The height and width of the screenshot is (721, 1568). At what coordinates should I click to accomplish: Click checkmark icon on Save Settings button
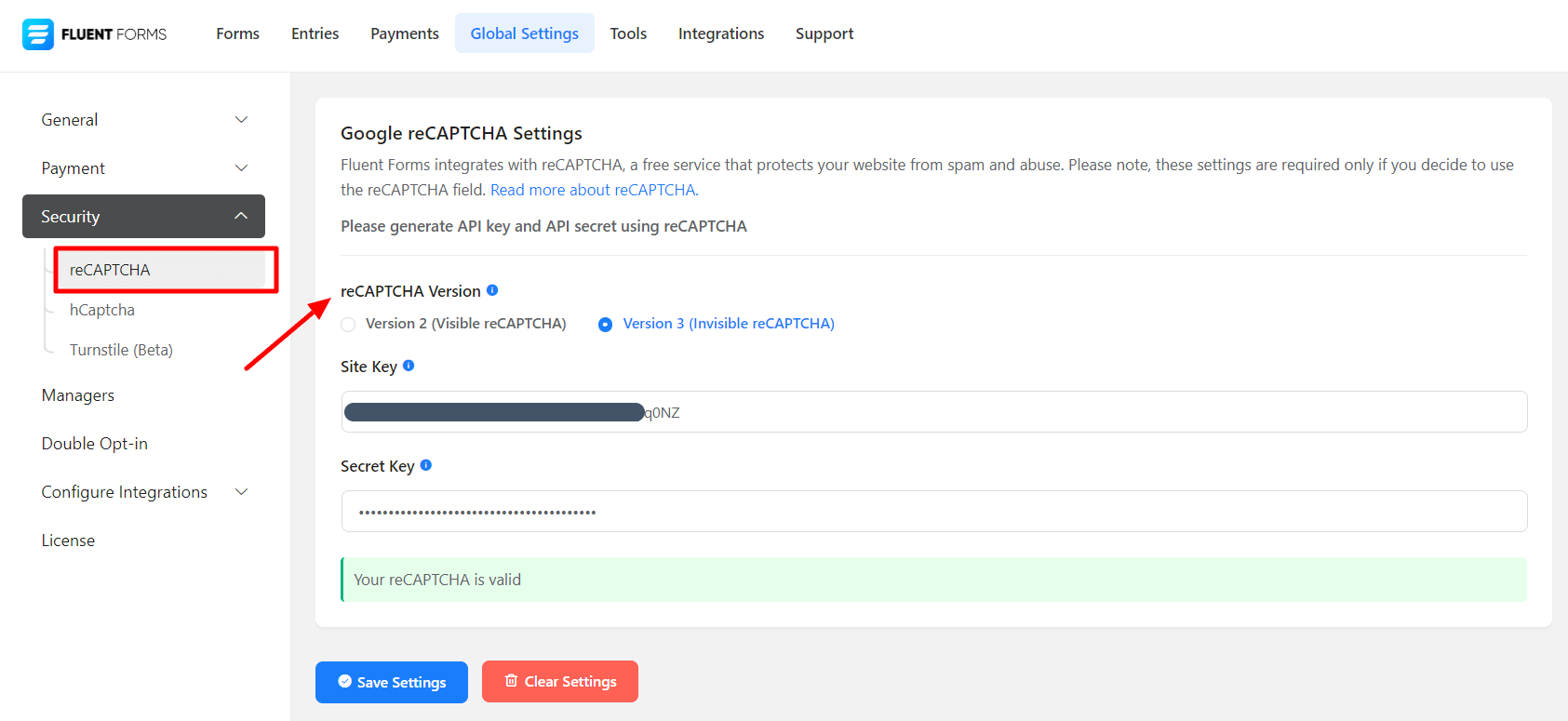coord(345,681)
